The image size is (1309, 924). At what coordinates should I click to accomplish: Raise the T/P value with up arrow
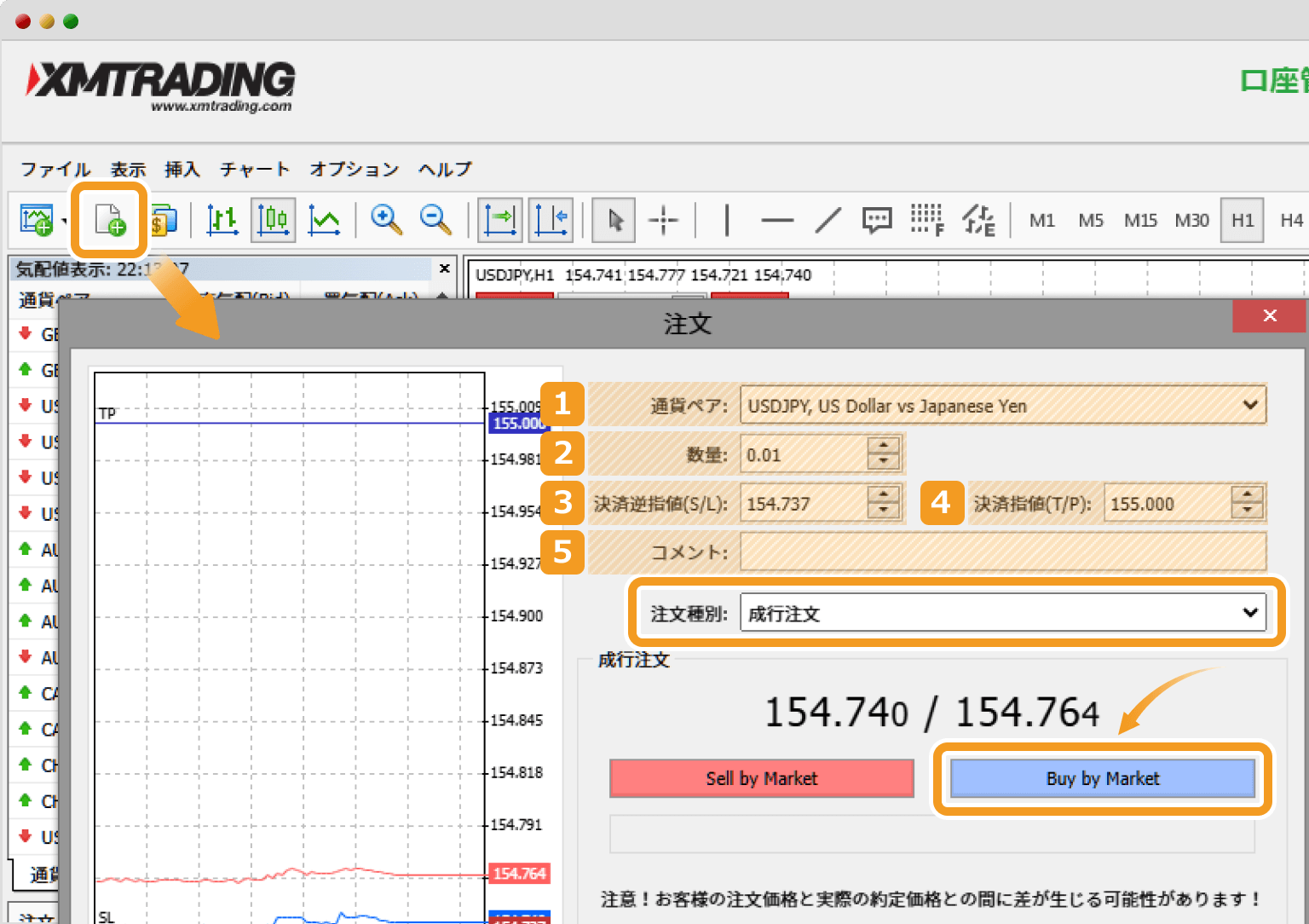1248,494
